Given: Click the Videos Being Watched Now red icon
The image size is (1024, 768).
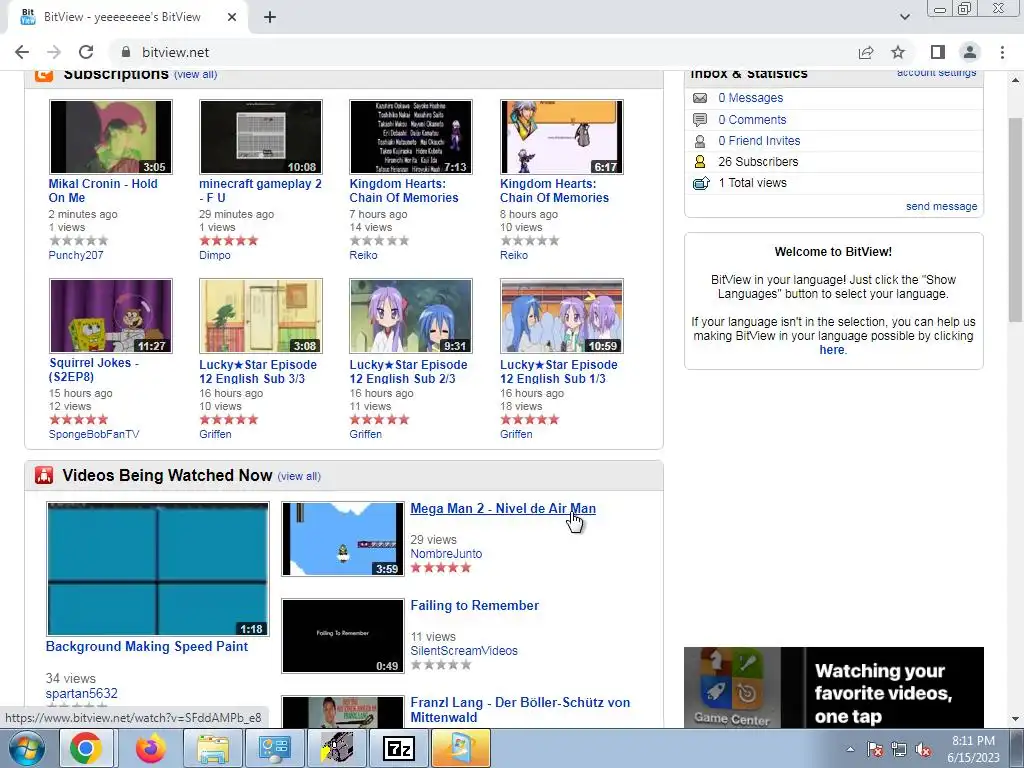Looking at the screenshot, I should coord(44,475).
